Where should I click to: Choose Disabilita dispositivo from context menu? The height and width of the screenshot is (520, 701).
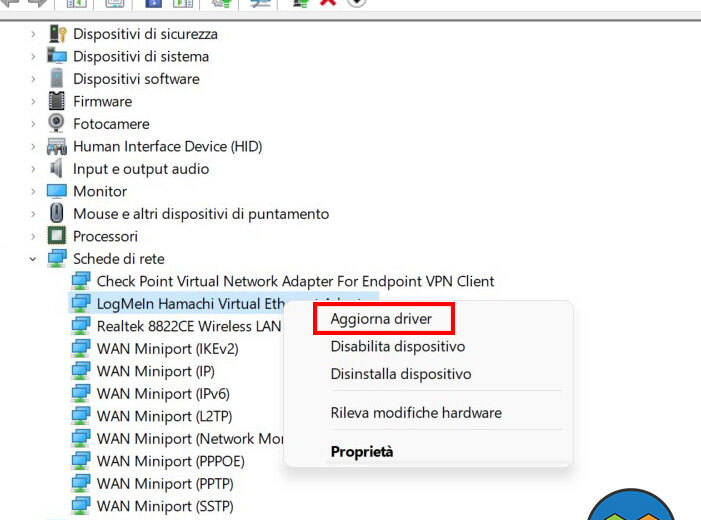[x=397, y=347]
